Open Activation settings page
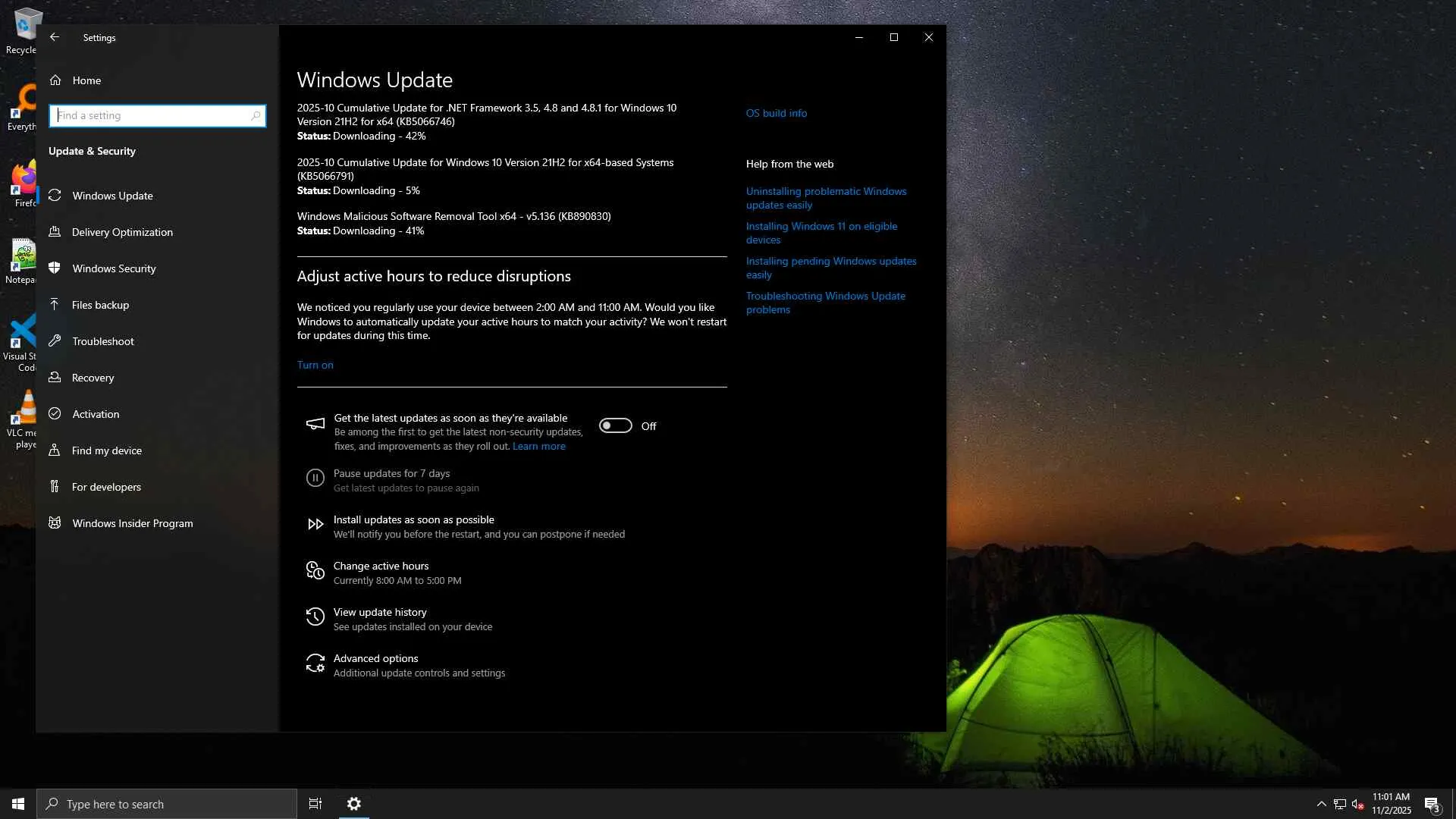 click(x=96, y=414)
